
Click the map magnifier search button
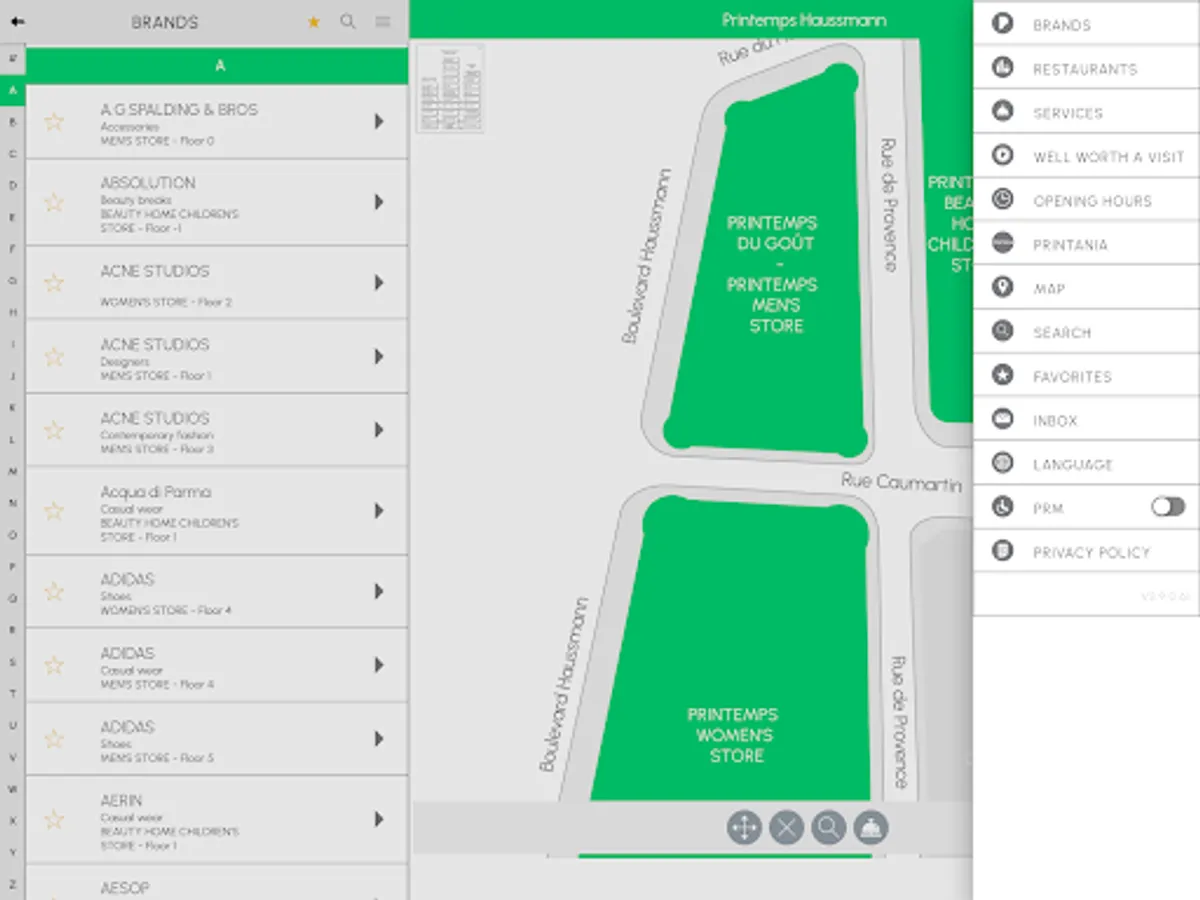tap(829, 828)
